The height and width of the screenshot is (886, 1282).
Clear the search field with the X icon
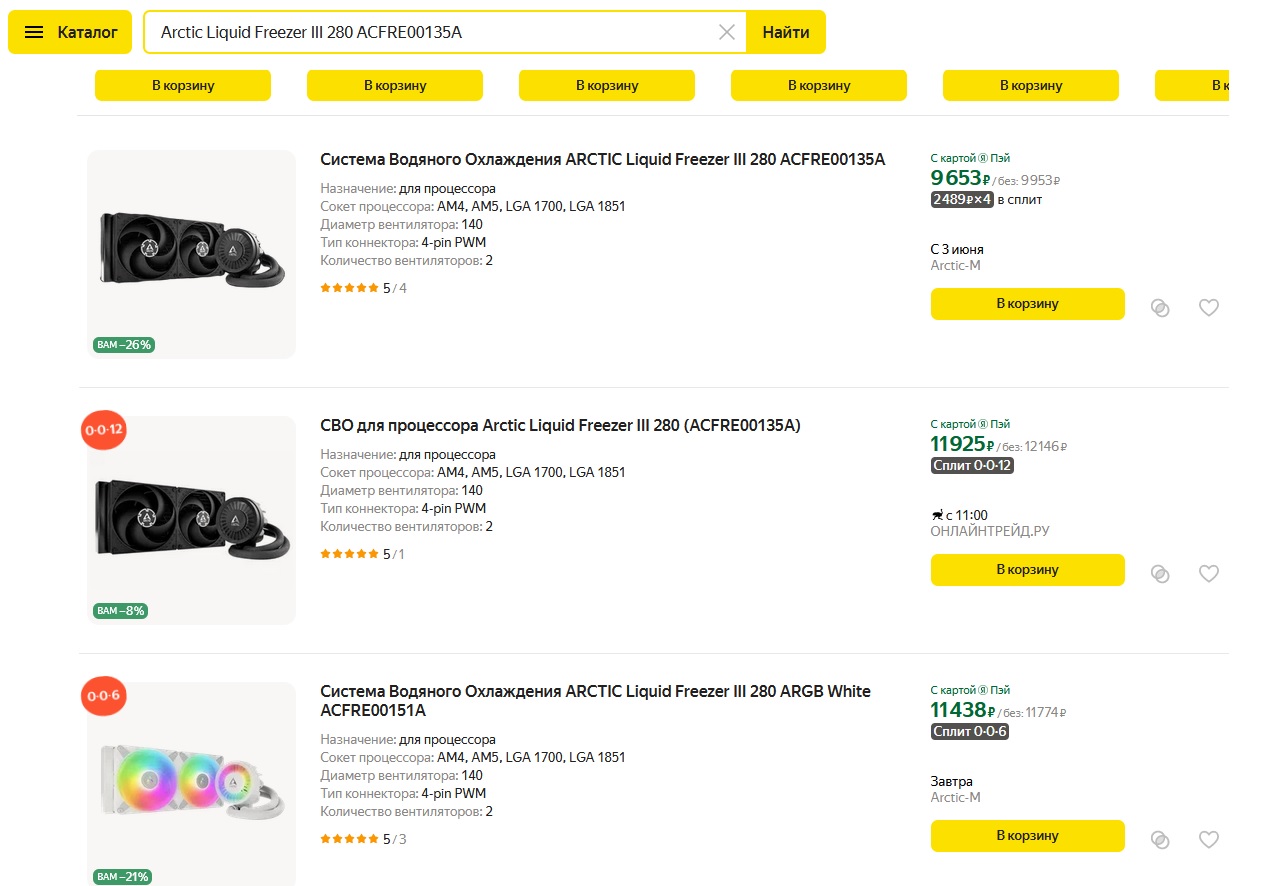click(727, 32)
